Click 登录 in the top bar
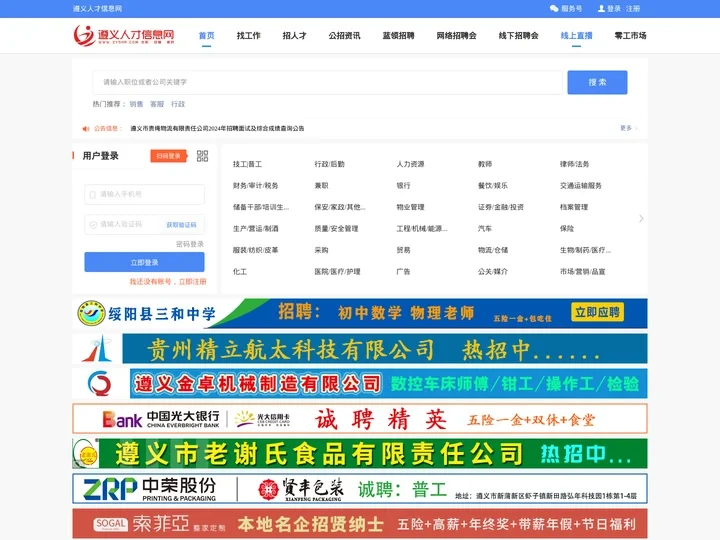Screen dimensions: 720x540 pos(614,8)
